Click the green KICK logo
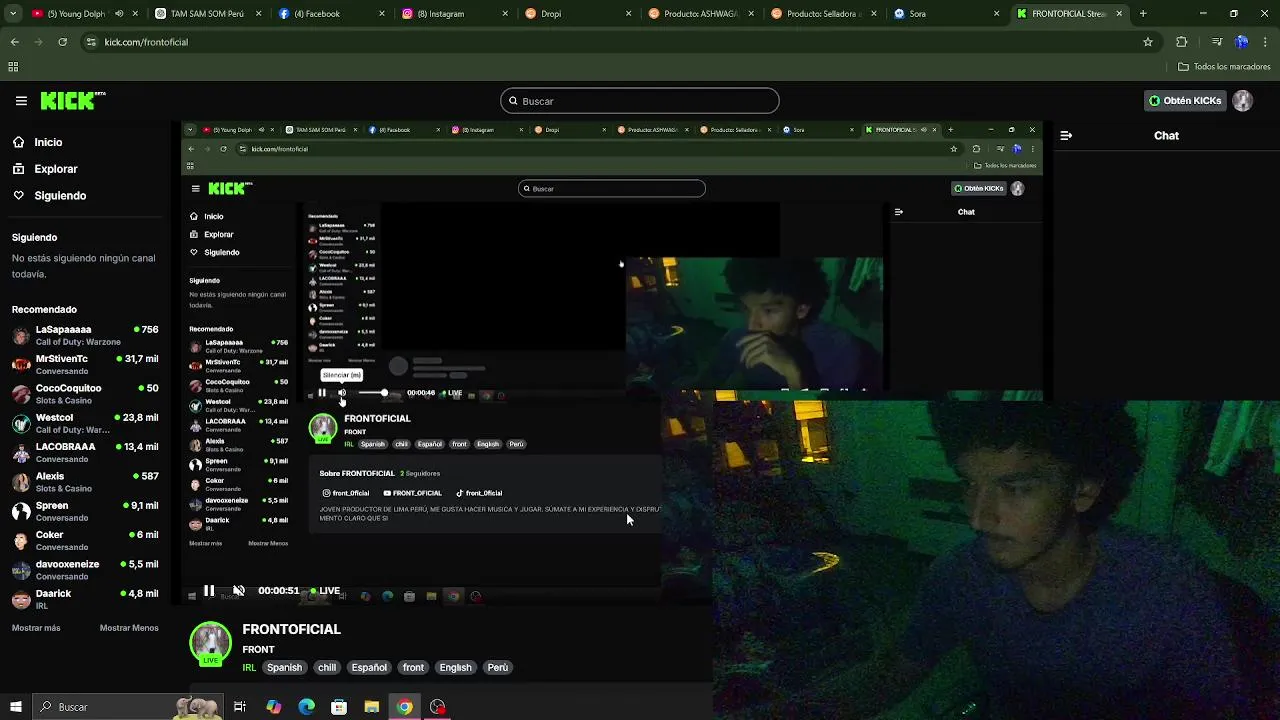This screenshot has width=1280, height=720. point(73,101)
